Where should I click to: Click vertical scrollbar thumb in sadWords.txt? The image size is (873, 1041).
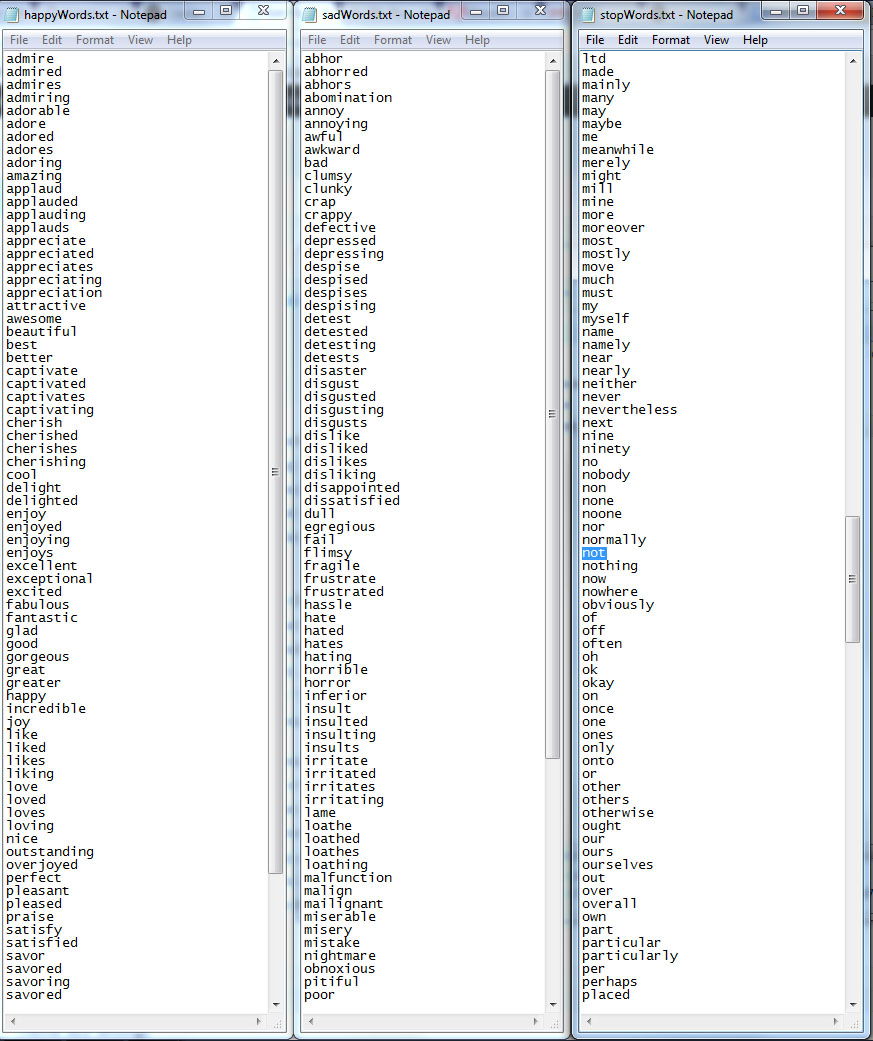(553, 414)
